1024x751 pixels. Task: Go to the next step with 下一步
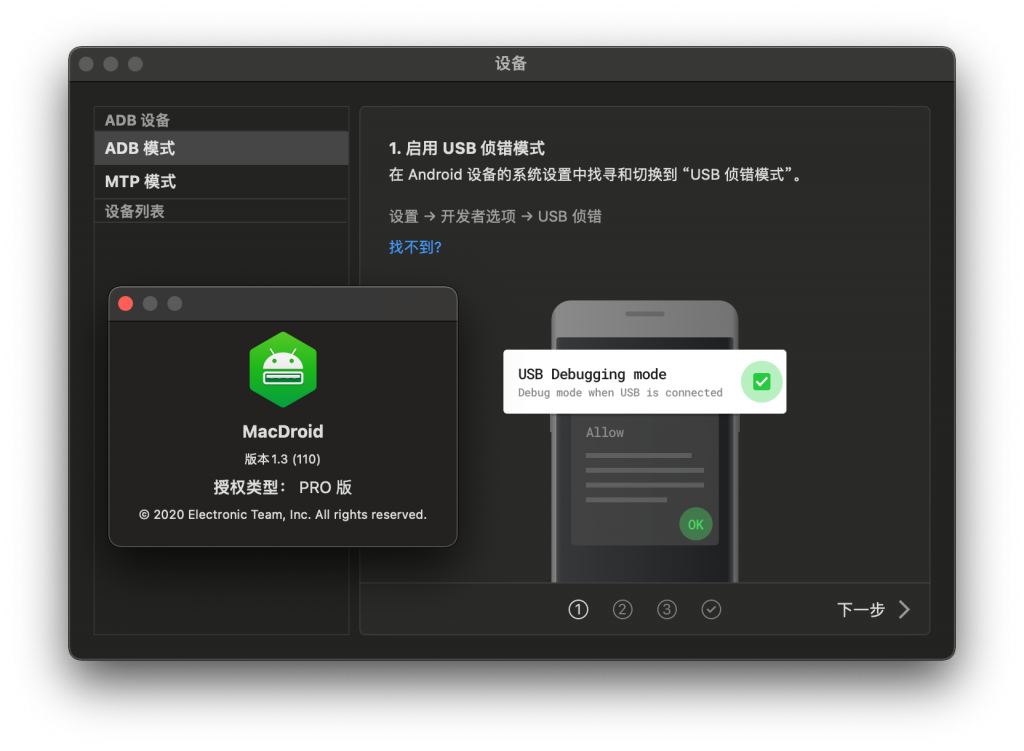pyautogui.click(x=873, y=609)
